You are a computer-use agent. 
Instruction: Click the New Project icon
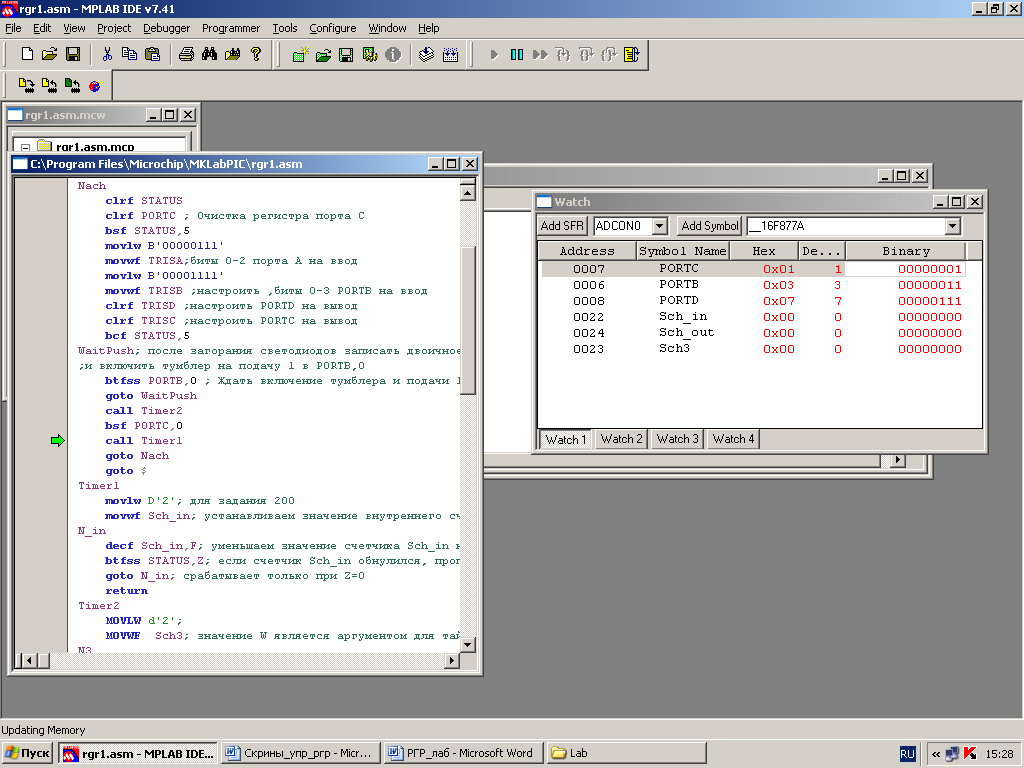300,55
